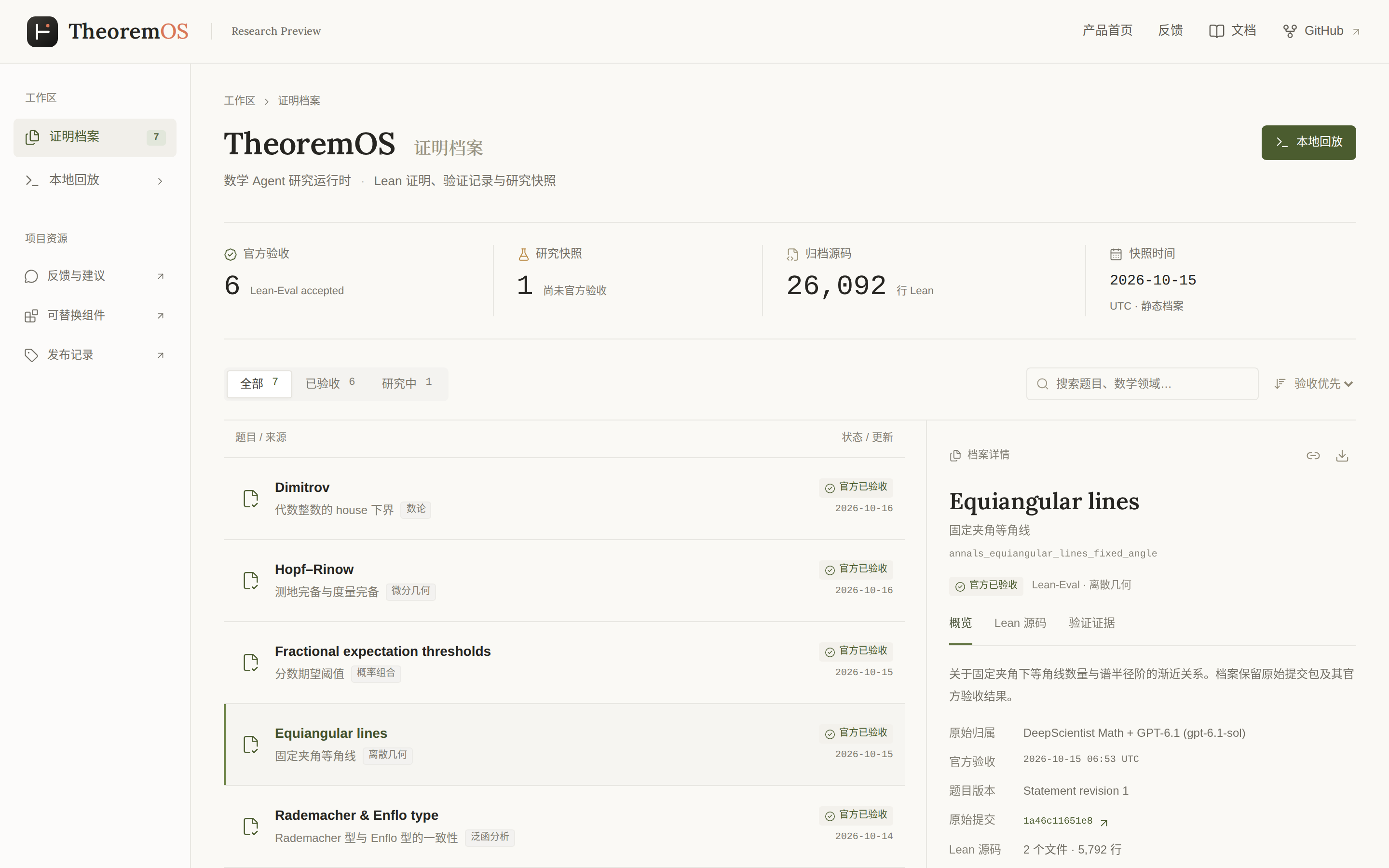Focus the 搜索题目、数学领域 search field
This screenshot has height=868, width=1389.
tap(1142, 384)
